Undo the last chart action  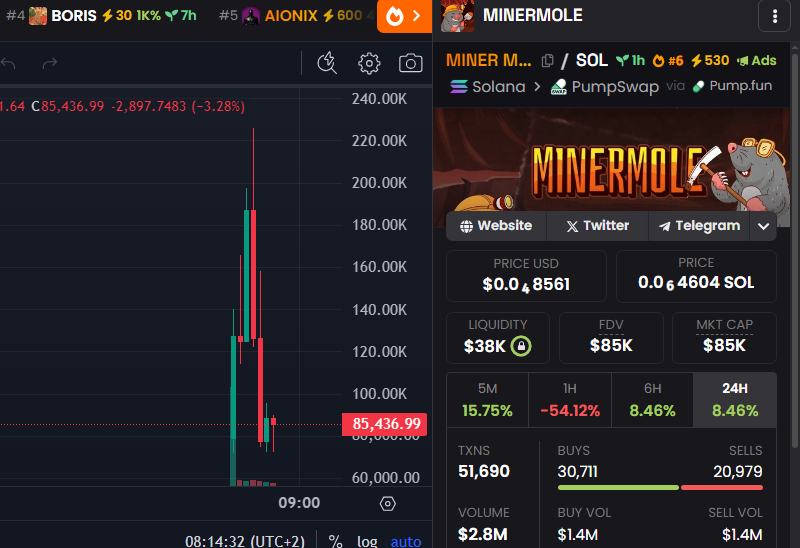pos(8,63)
